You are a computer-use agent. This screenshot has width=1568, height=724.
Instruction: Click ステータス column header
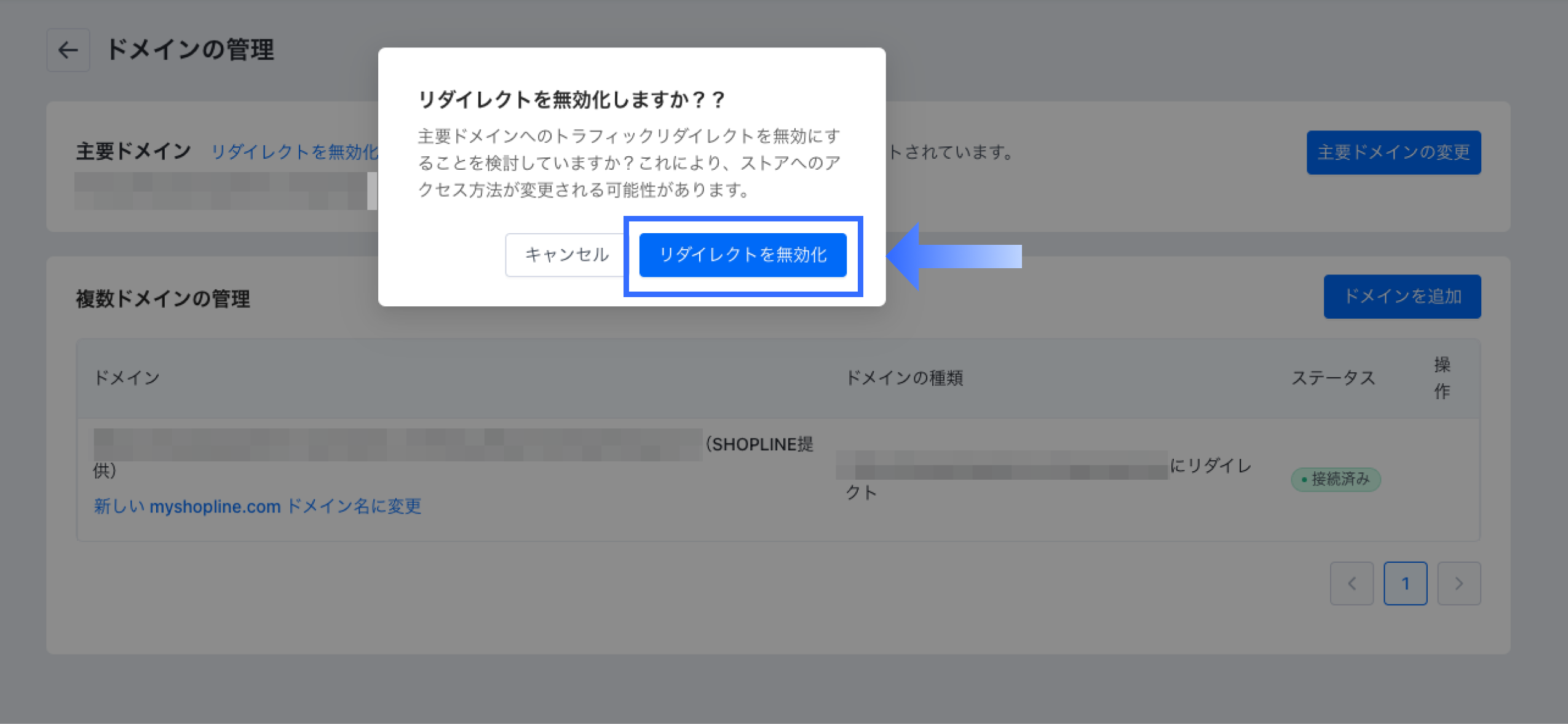click(x=1333, y=378)
